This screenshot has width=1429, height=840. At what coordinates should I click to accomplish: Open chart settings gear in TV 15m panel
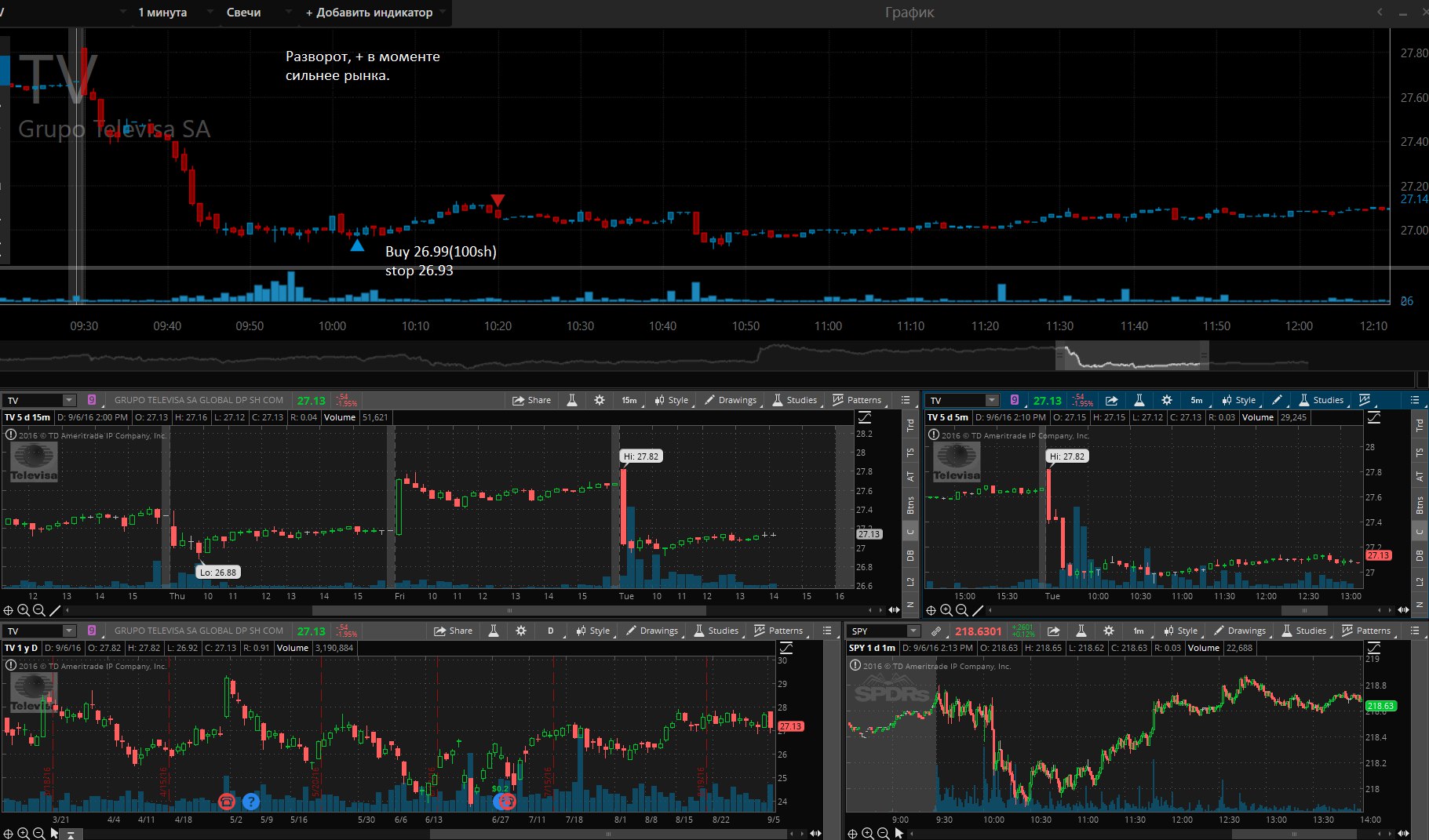pos(600,400)
